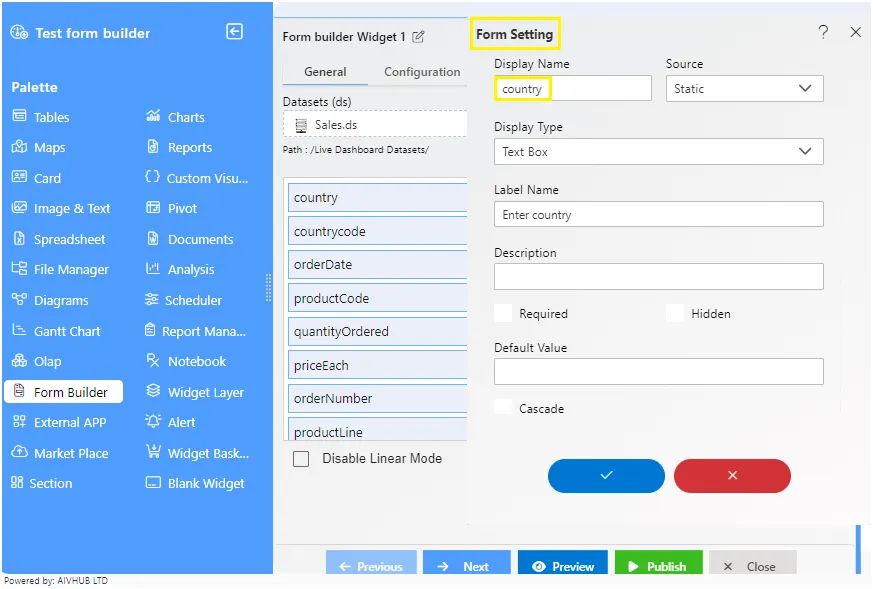Open the Documents palette item
Viewport: 873px width, 589px height.
tap(189, 239)
